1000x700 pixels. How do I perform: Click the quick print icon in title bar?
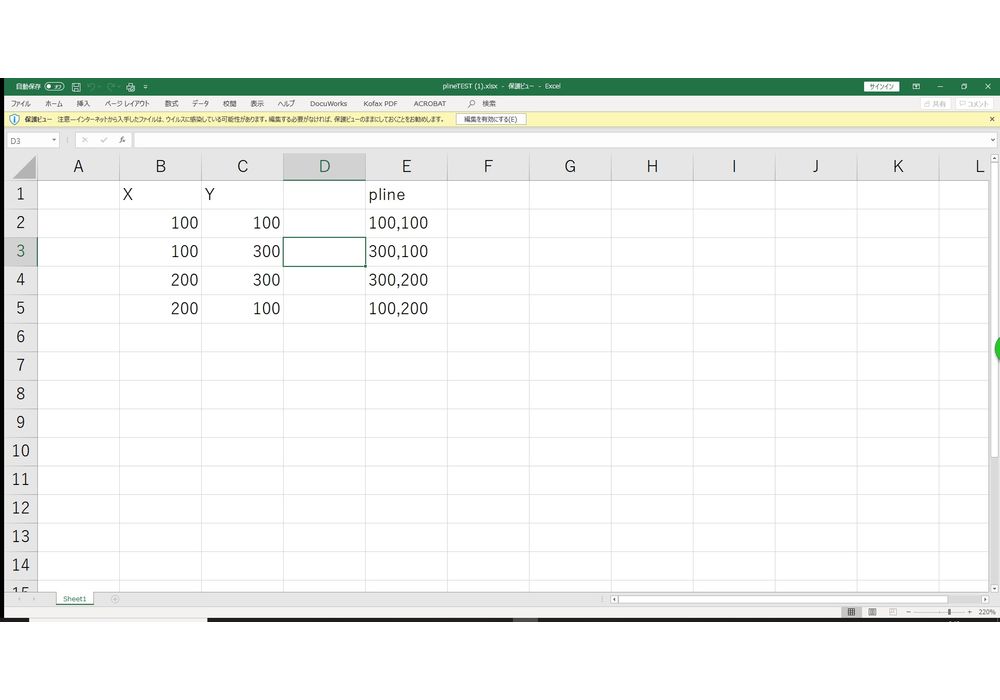click(130, 87)
